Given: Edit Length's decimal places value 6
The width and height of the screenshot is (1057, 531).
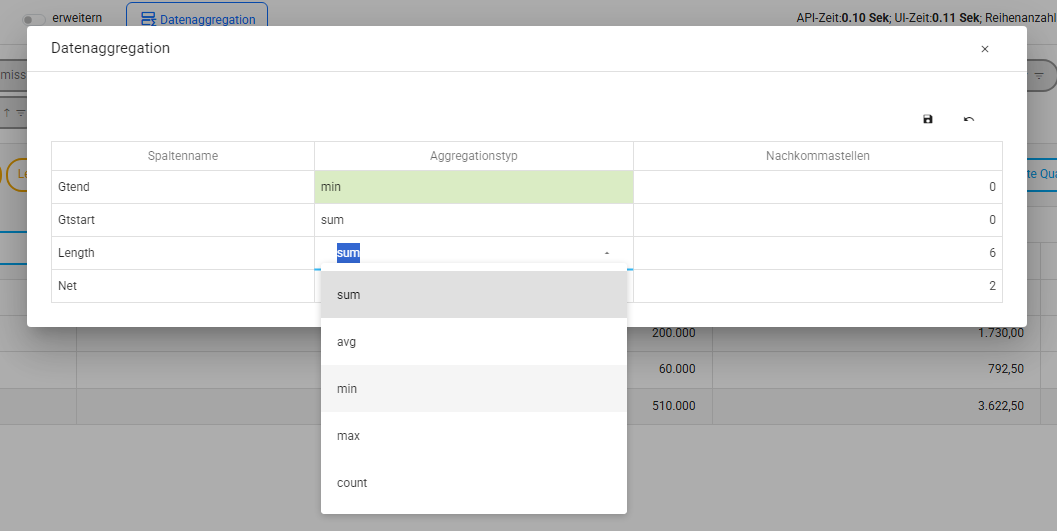Looking at the screenshot, I should [x=817, y=253].
